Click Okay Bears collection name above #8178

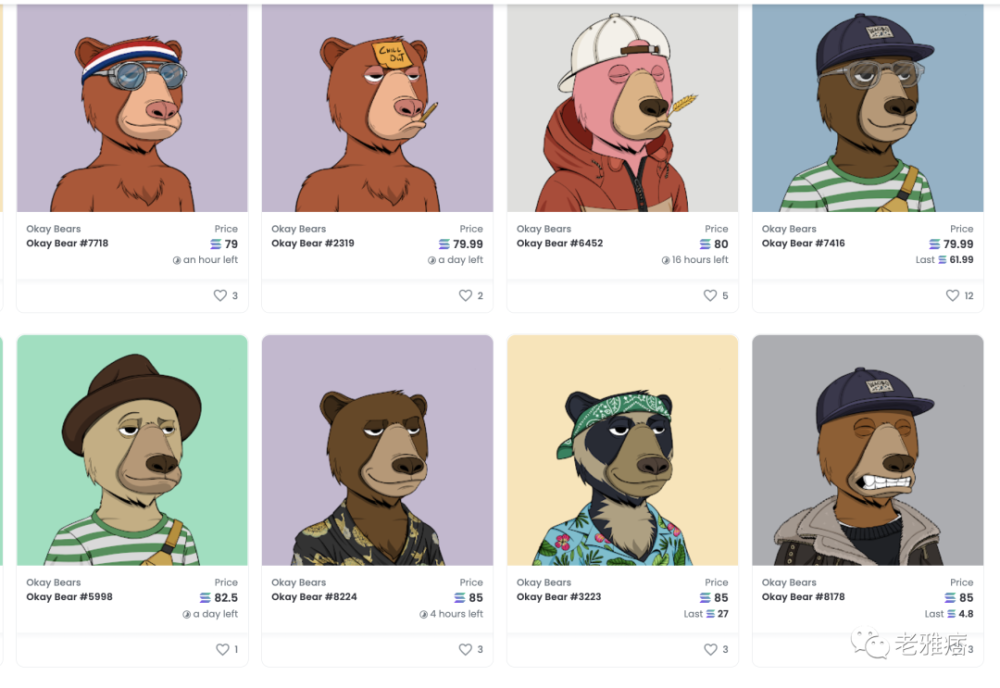(789, 582)
